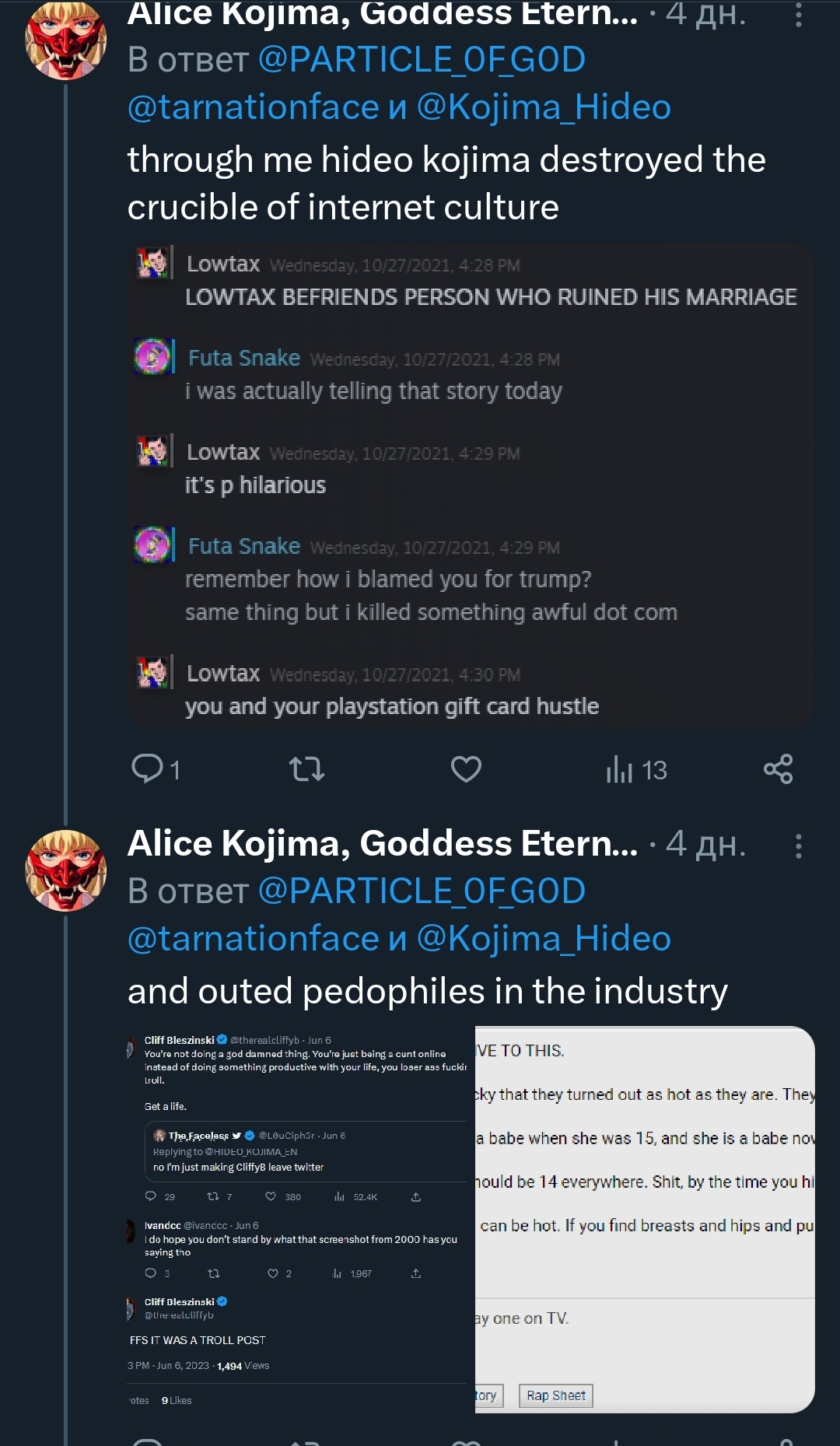Viewport: 840px width, 1446px height.
Task: Open @tarnationface mention in second tweet
Action: (x=253, y=939)
